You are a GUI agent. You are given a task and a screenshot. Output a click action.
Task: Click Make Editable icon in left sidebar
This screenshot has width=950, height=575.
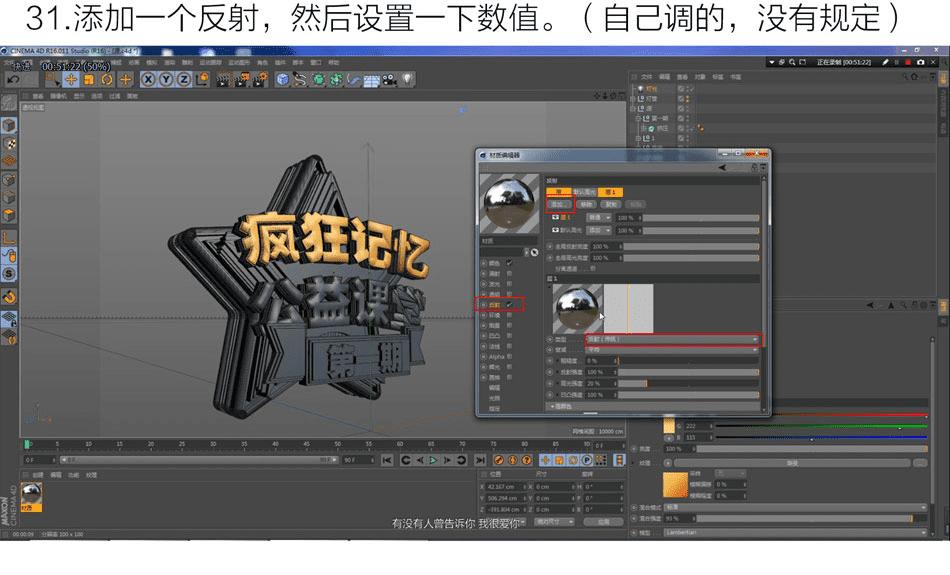[8, 103]
